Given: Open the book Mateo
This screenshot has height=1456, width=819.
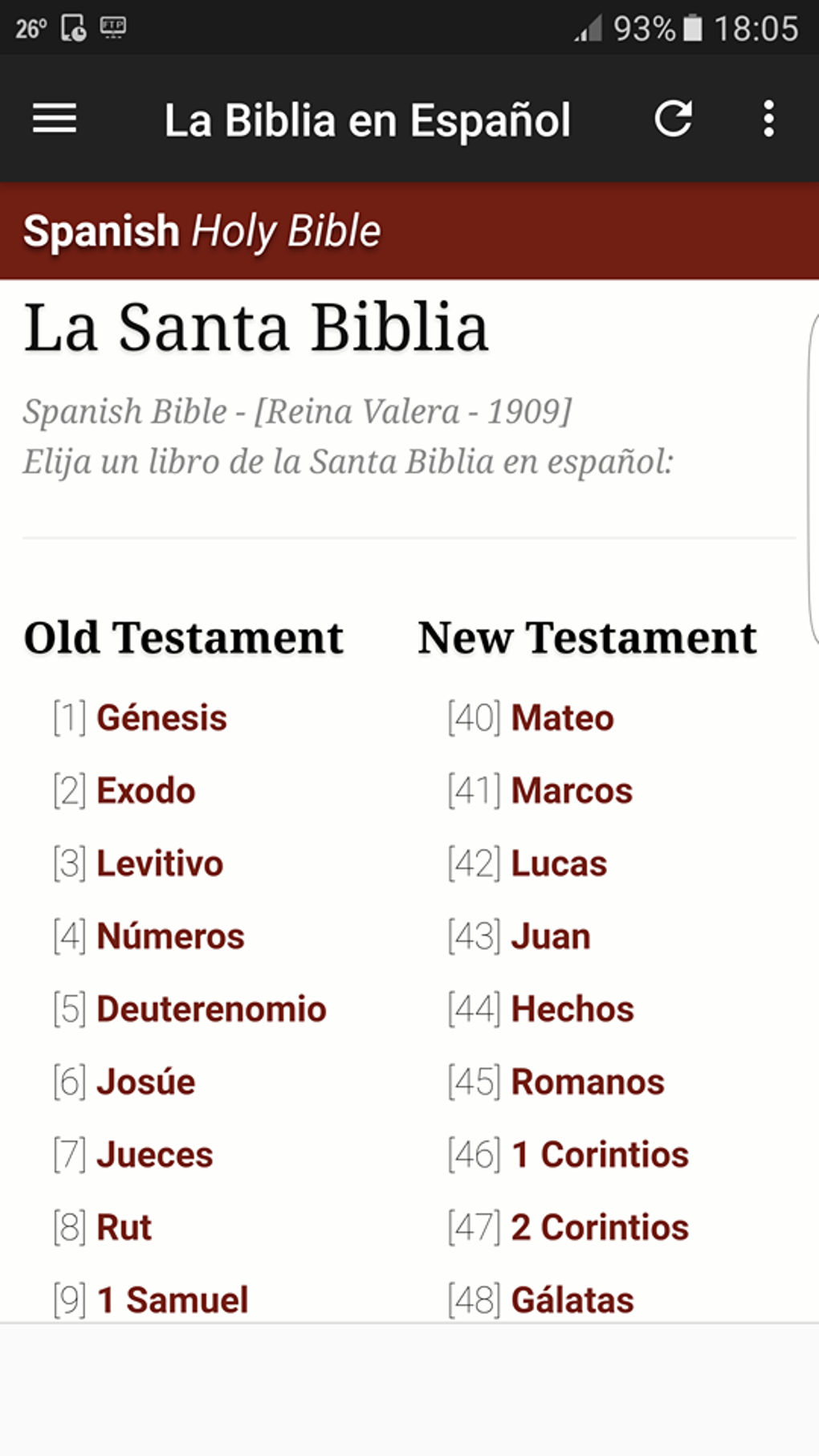Looking at the screenshot, I should pyautogui.click(x=562, y=718).
